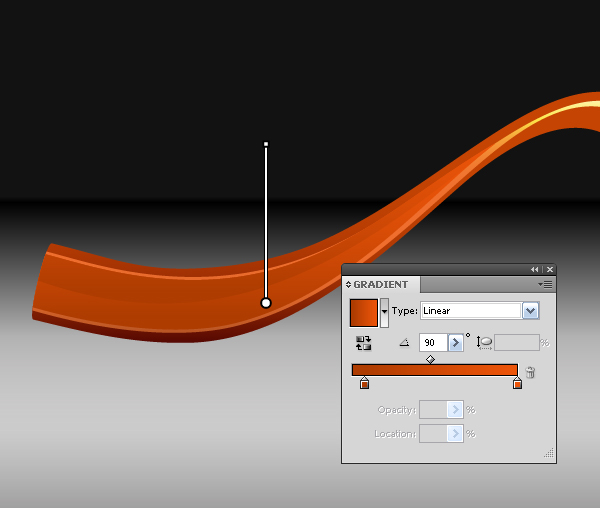The height and width of the screenshot is (508, 600).
Task: Click the Reverse Gradient icon
Action: click(x=363, y=343)
